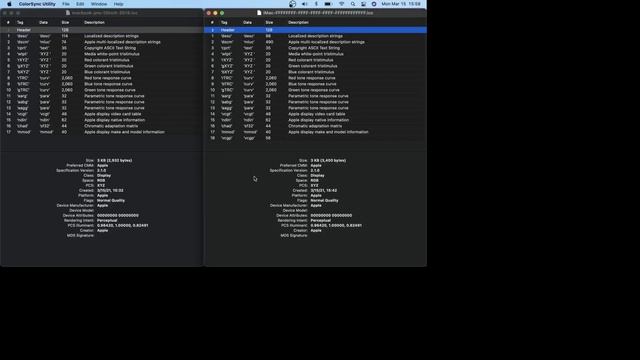The image size is (640, 360).
Task: Open the ColorSync Utility application menu
Action: coord(37,4)
